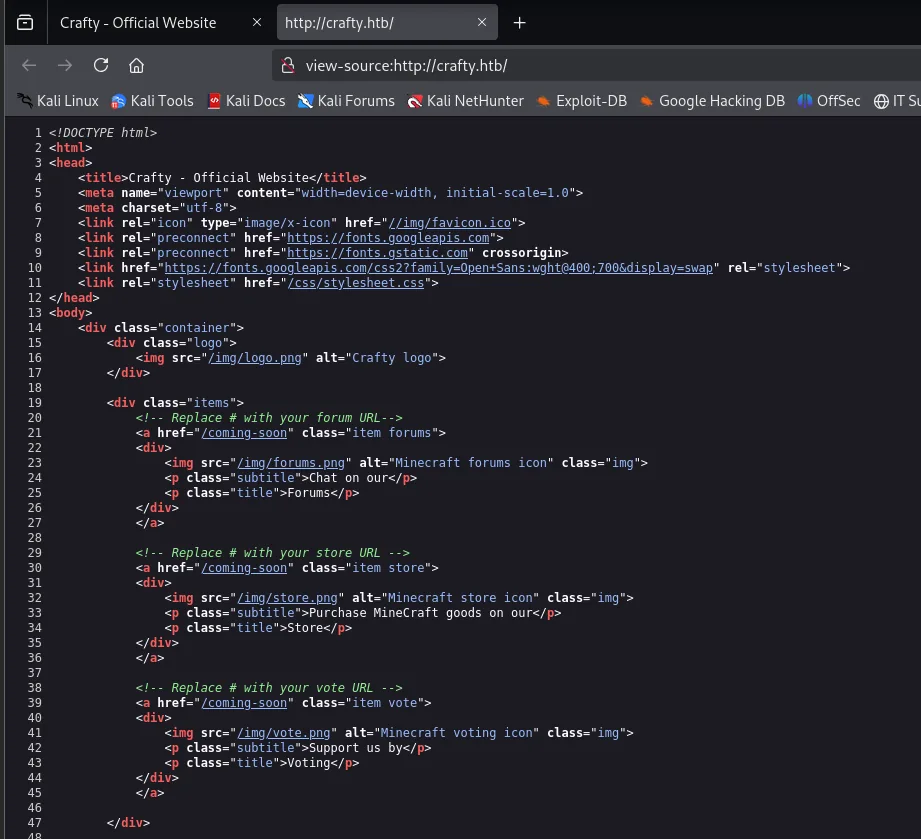Open the OffSec bookmark
Image resolution: width=921 pixels, height=839 pixels.
[829, 101]
